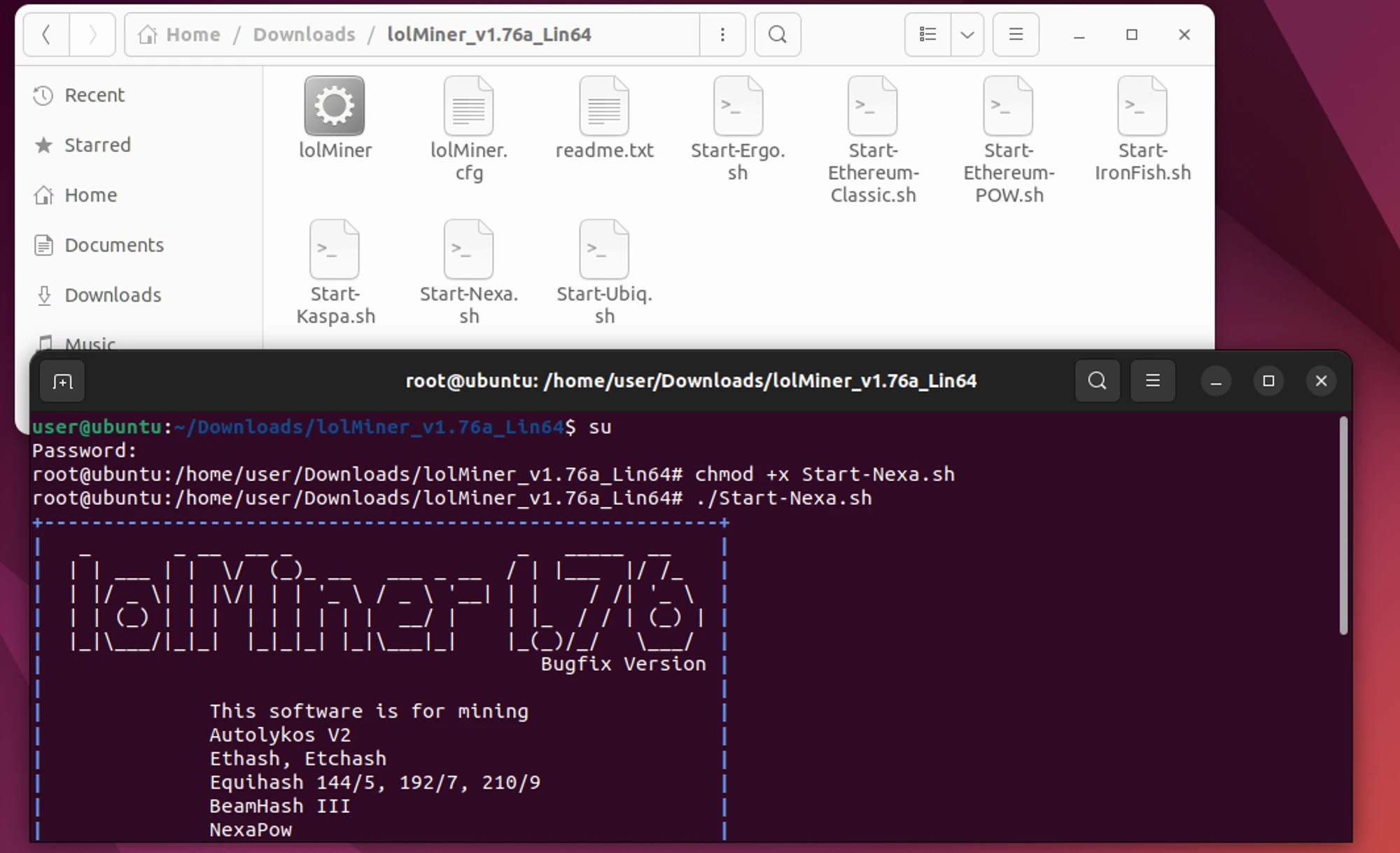The height and width of the screenshot is (853, 1400).
Task: Click the terminal search icon
Action: coord(1097,381)
